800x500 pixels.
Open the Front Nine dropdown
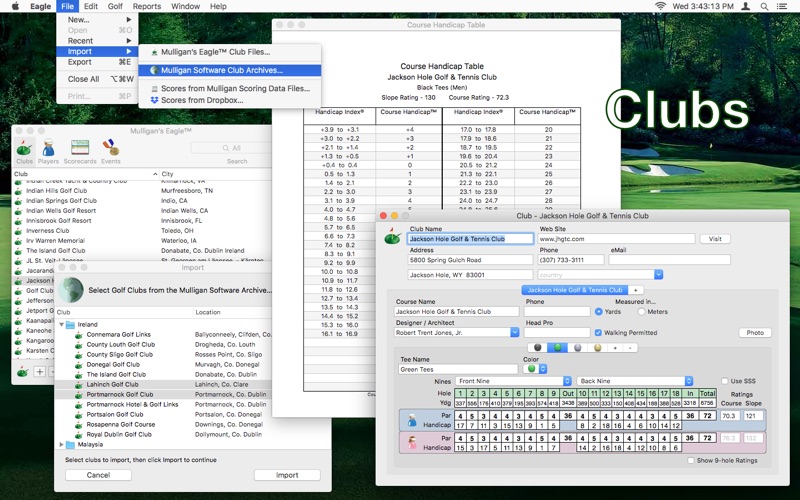(514, 381)
